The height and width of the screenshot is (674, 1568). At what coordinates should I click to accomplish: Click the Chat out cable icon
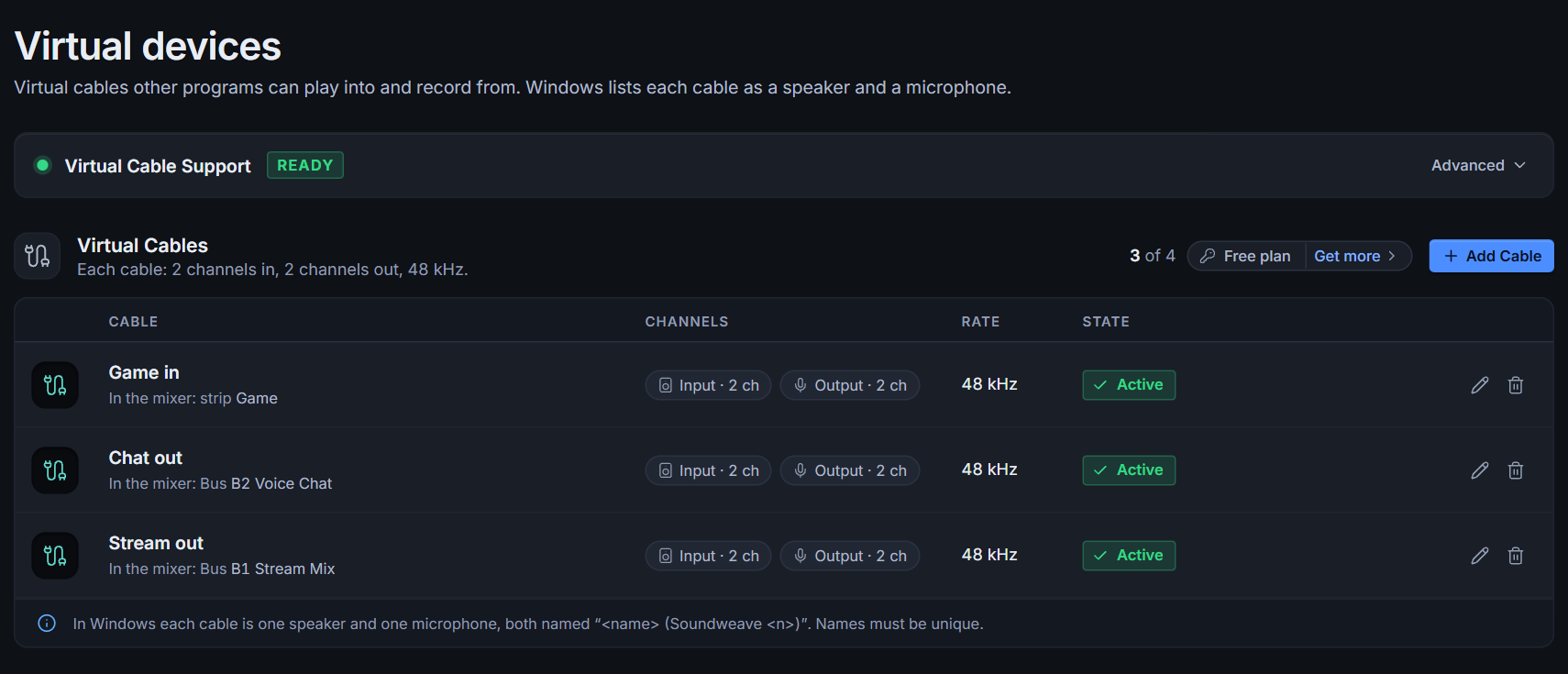55,470
